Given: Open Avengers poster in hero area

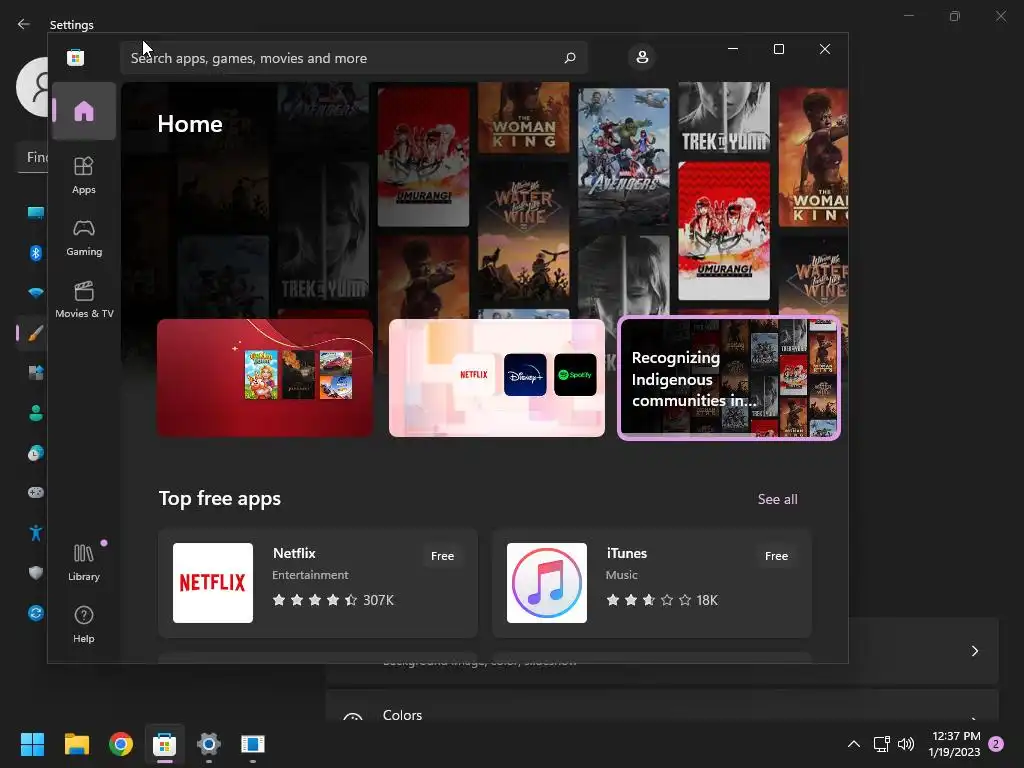Looking at the screenshot, I should (624, 157).
